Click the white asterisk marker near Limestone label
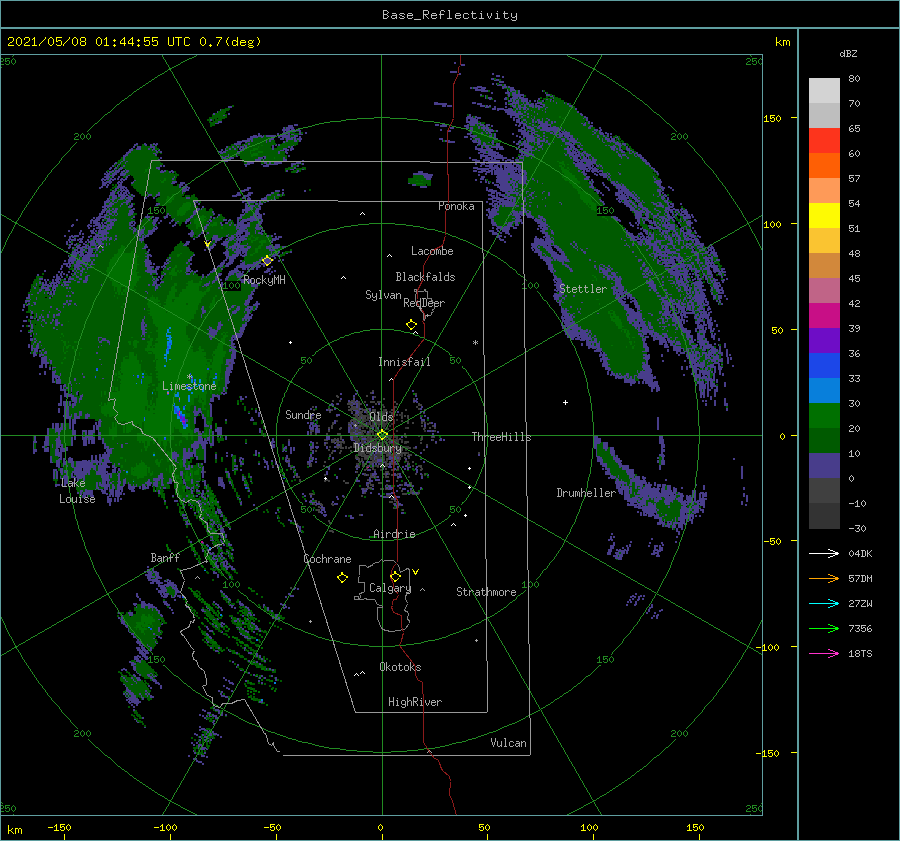900x841 pixels. tap(189, 377)
